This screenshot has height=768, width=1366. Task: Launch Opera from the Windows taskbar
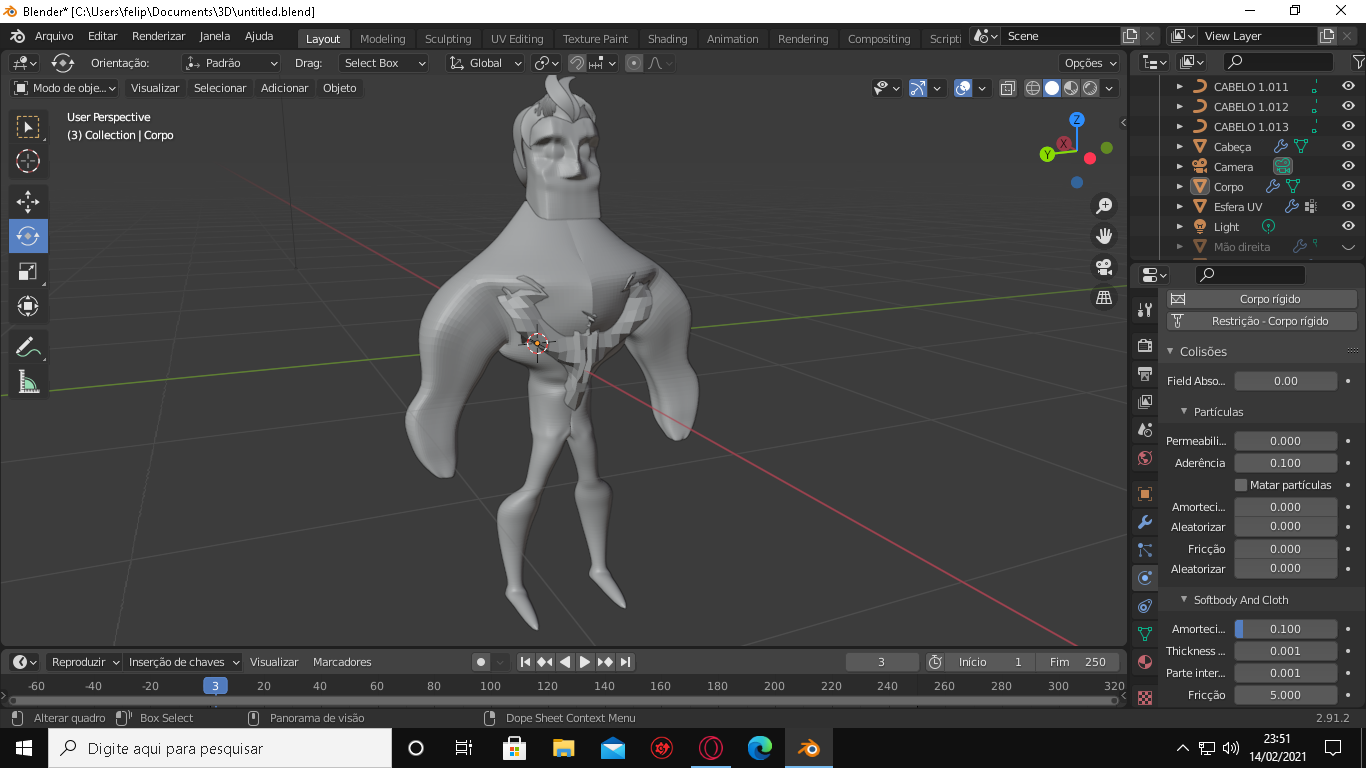click(711, 748)
